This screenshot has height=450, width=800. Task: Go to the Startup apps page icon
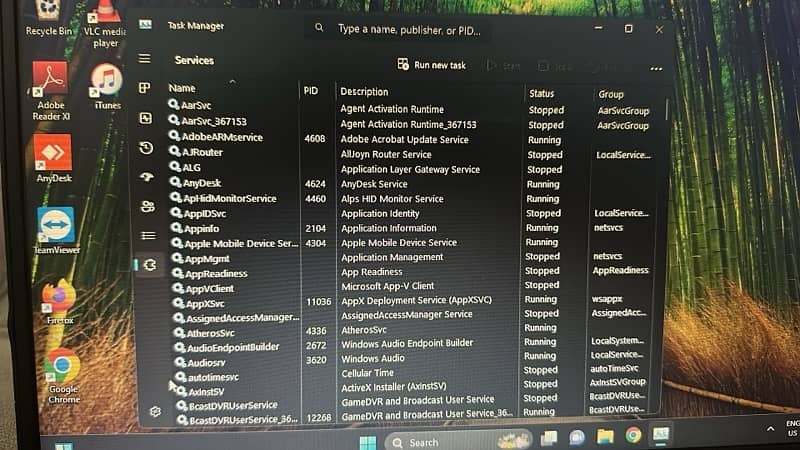coord(147,177)
